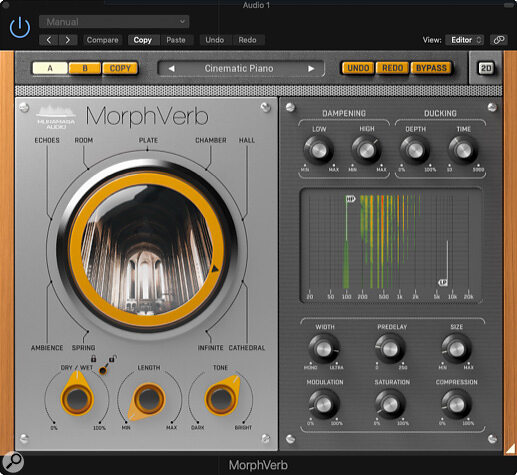Screen dimensions: 517x475
Task: Go to previous preset with left chevron
Action: 49,40
